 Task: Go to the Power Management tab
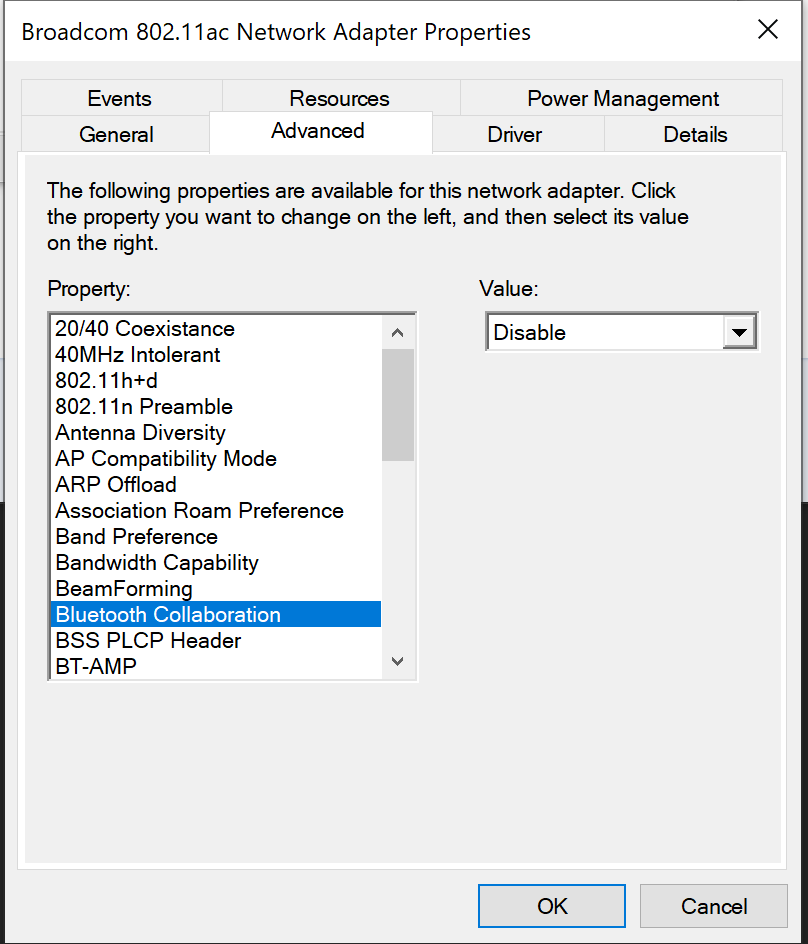point(622,99)
